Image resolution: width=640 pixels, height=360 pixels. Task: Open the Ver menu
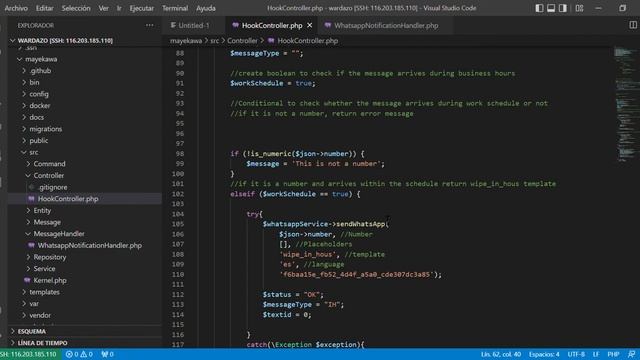(103, 8)
